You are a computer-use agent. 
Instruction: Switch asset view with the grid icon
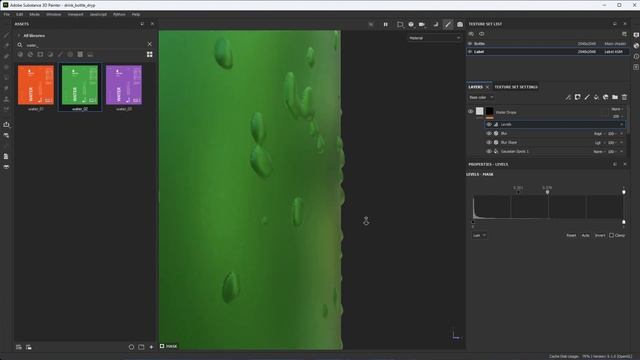(x=149, y=54)
